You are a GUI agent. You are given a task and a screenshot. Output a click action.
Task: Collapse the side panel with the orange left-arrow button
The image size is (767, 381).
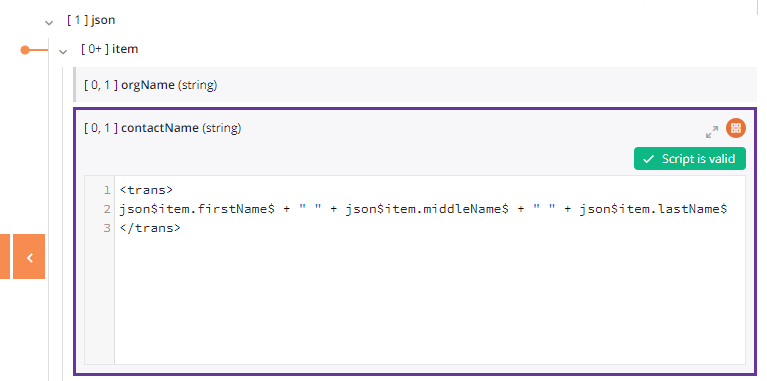coord(29,257)
